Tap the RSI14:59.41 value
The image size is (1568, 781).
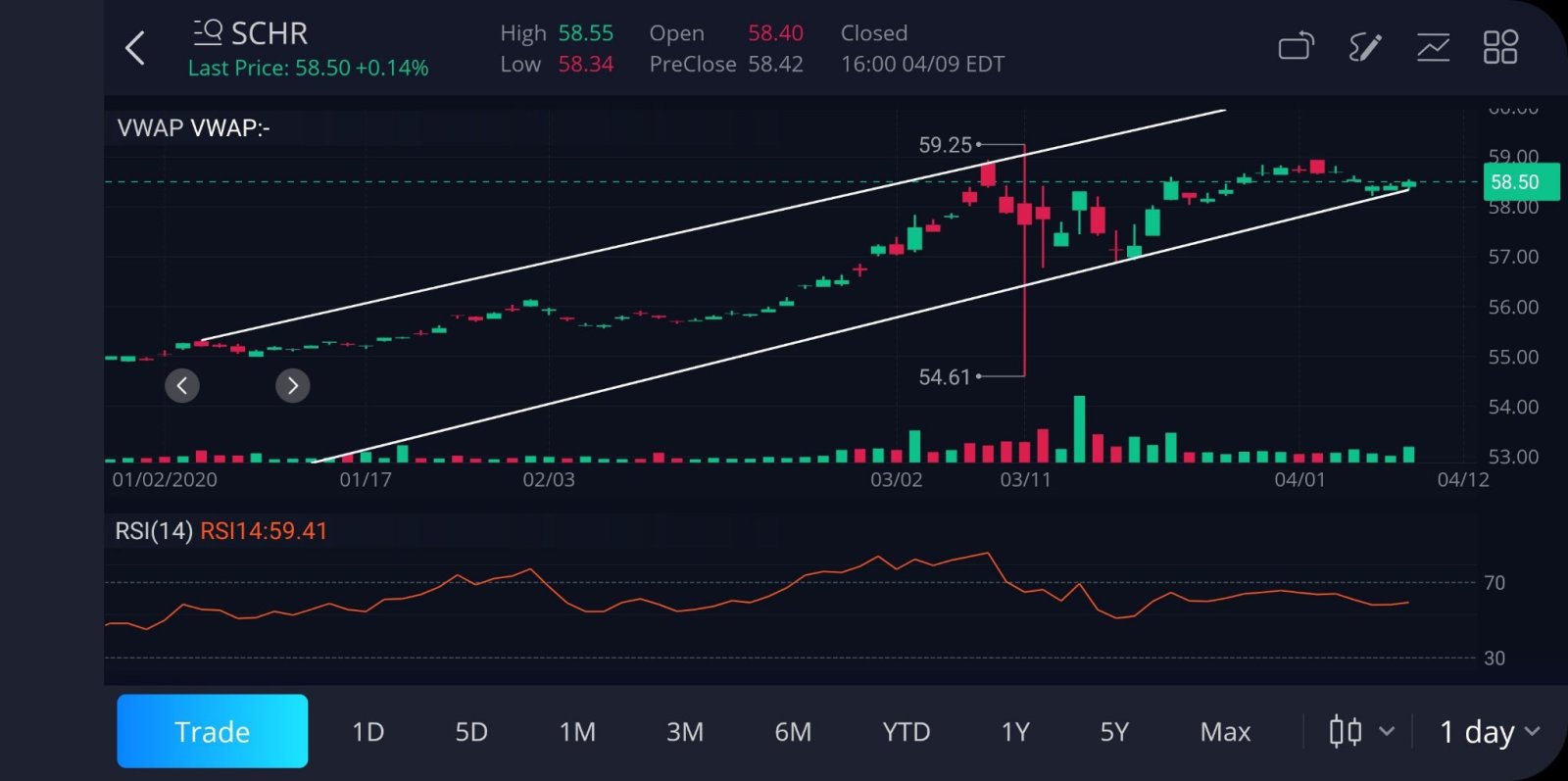pyautogui.click(x=264, y=531)
